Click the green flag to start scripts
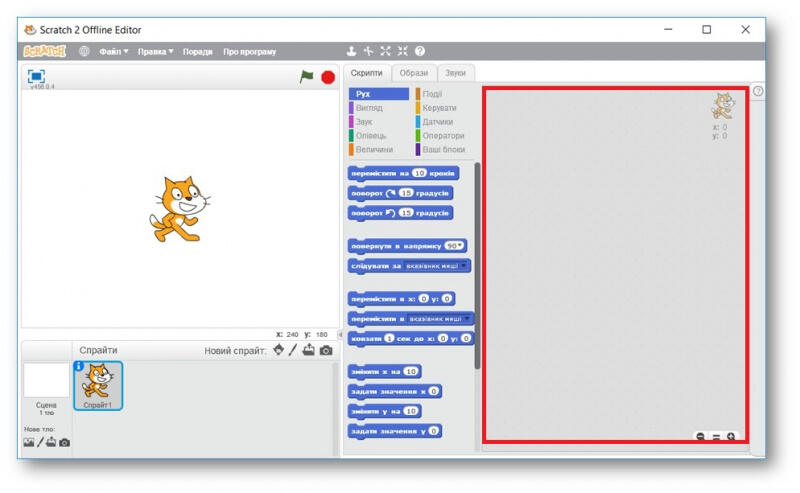This screenshot has width=800, height=493. (x=306, y=77)
